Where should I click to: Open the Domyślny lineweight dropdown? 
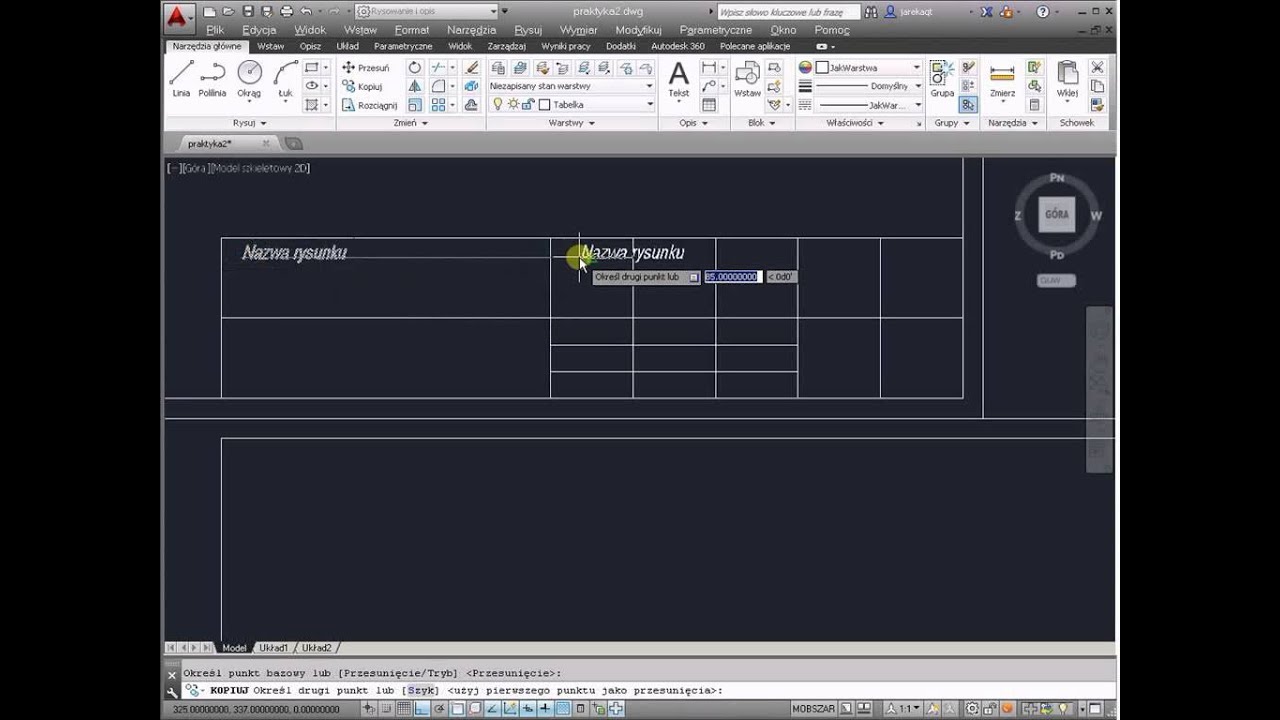point(868,86)
